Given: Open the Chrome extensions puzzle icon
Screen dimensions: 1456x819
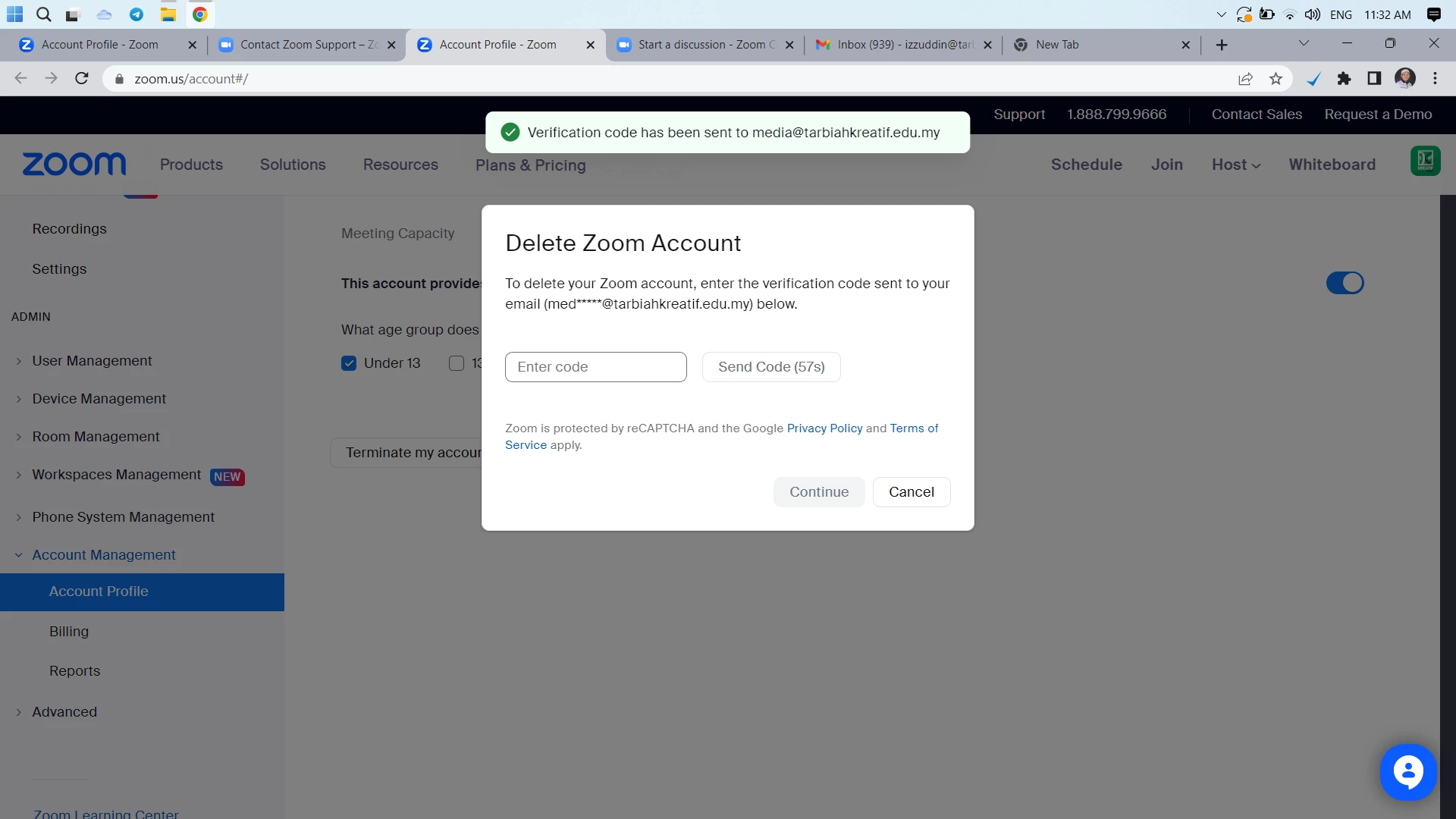Looking at the screenshot, I should point(1344,79).
